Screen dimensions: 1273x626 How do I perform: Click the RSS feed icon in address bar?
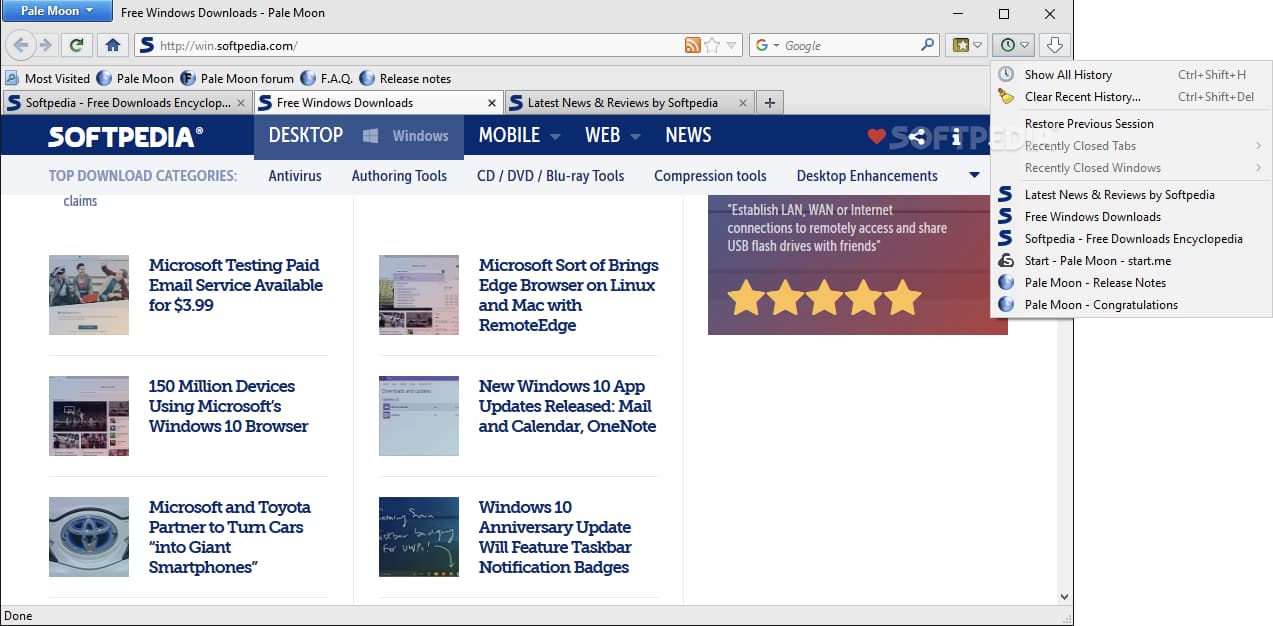pyautogui.click(x=692, y=45)
